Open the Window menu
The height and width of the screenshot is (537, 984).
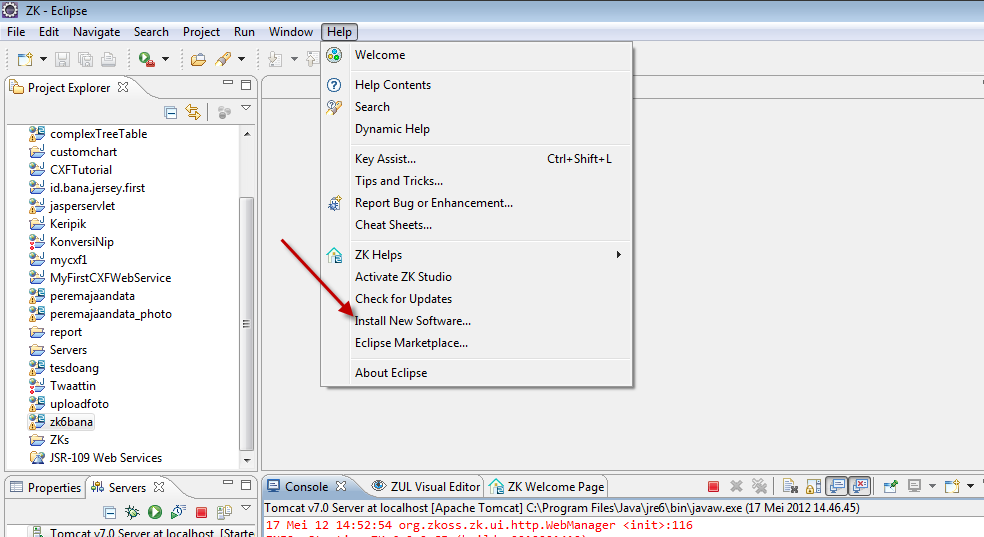(291, 32)
